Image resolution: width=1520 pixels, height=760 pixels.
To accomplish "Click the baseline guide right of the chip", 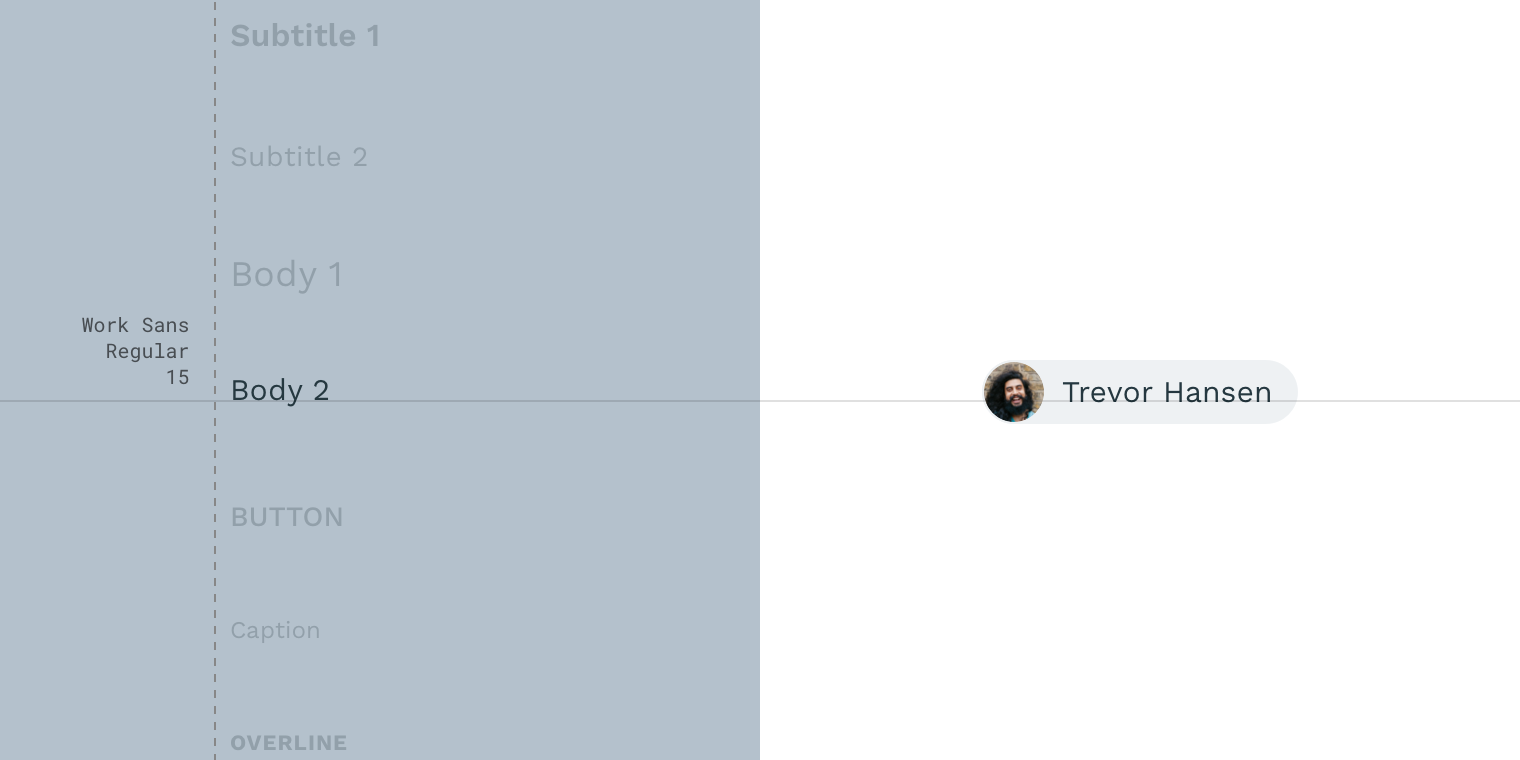I will (x=1409, y=401).
